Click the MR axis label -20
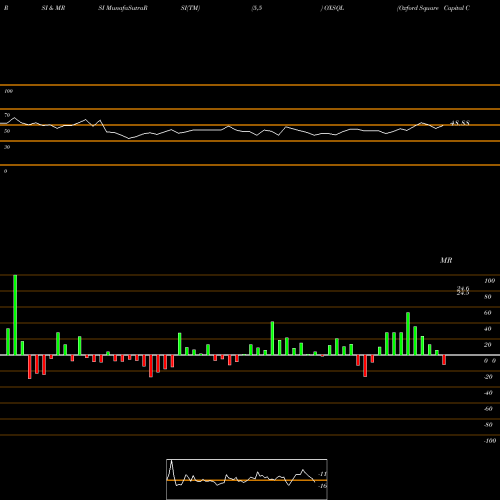This screenshot has width=500, height=500. coord(488,377)
